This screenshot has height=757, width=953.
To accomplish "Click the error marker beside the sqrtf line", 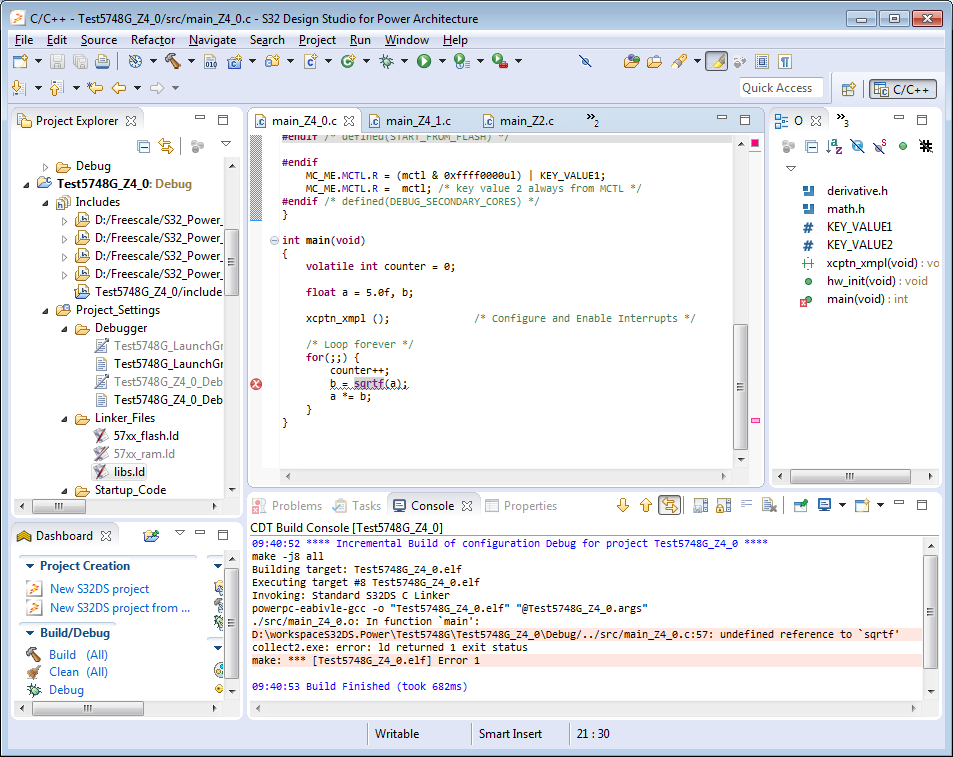I will coord(256,384).
